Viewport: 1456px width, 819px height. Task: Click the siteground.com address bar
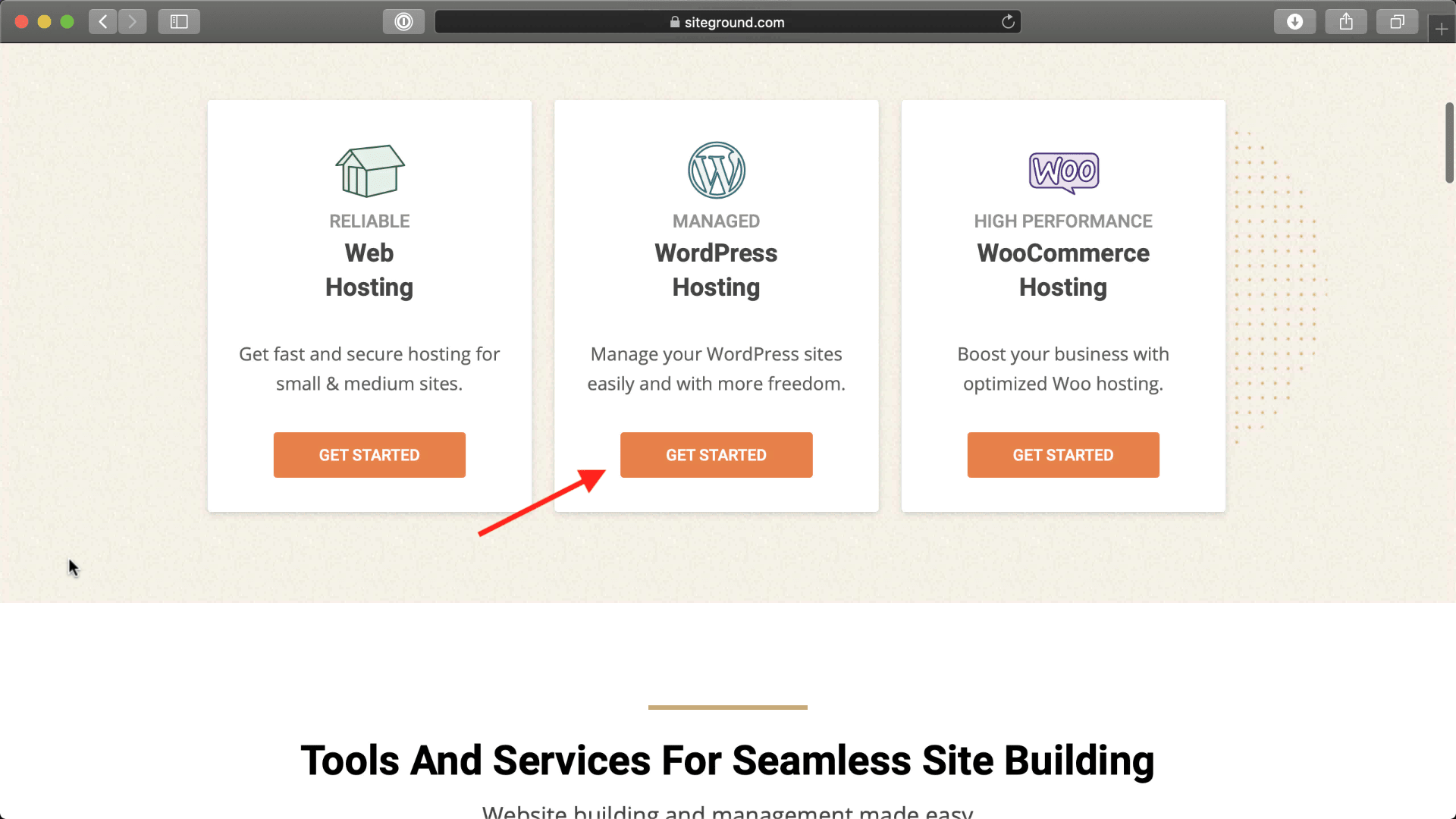point(728,22)
